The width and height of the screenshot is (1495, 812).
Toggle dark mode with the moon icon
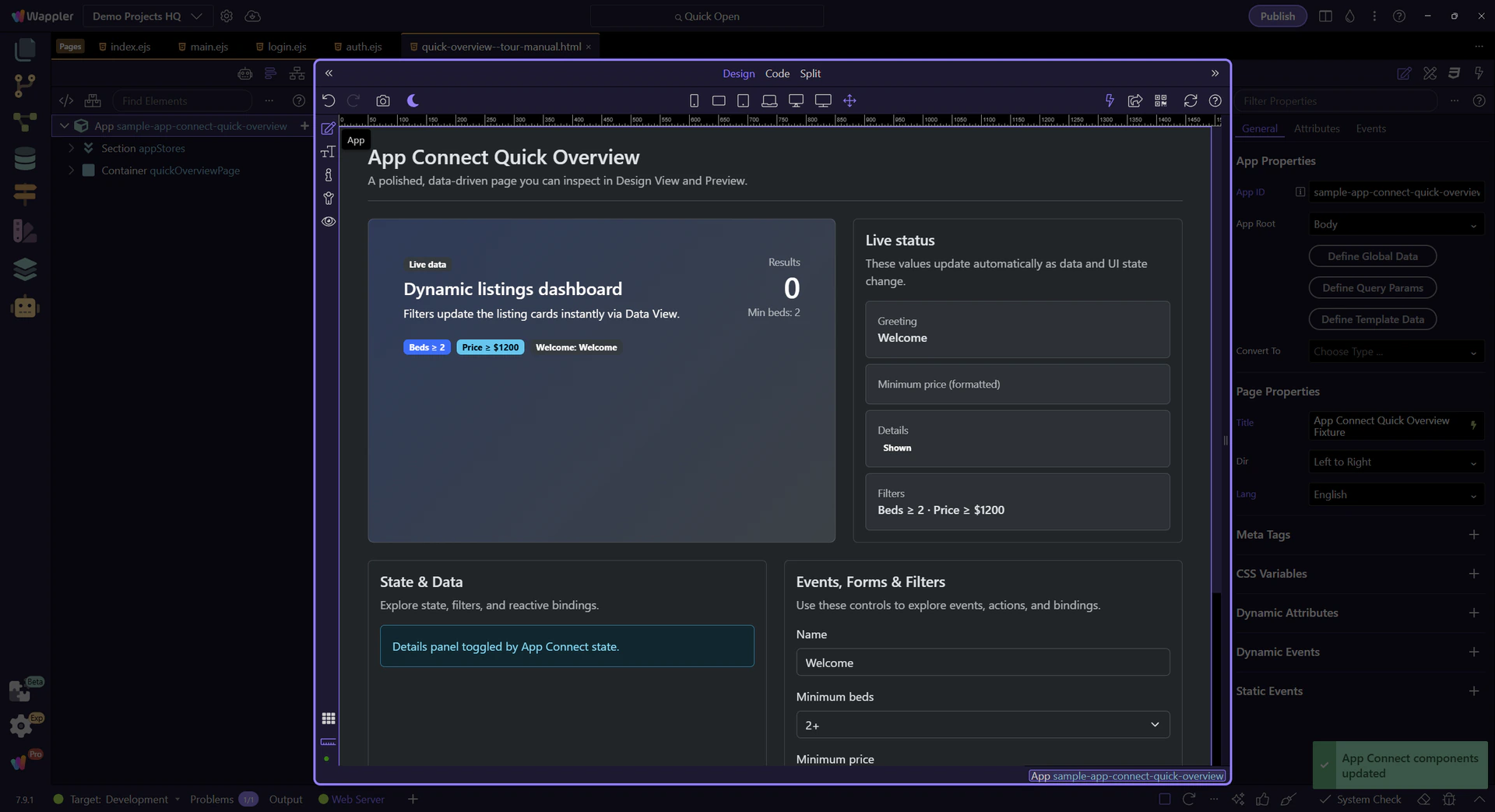pos(413,100)
